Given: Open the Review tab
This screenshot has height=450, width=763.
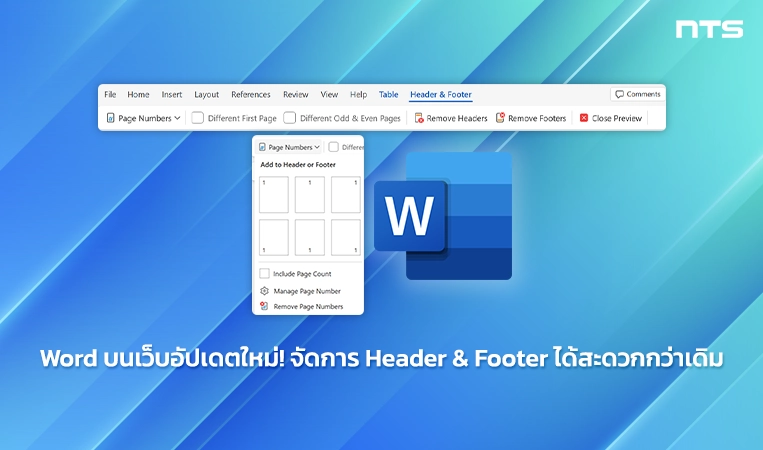Looking at the screenshot, I should 295,94.
